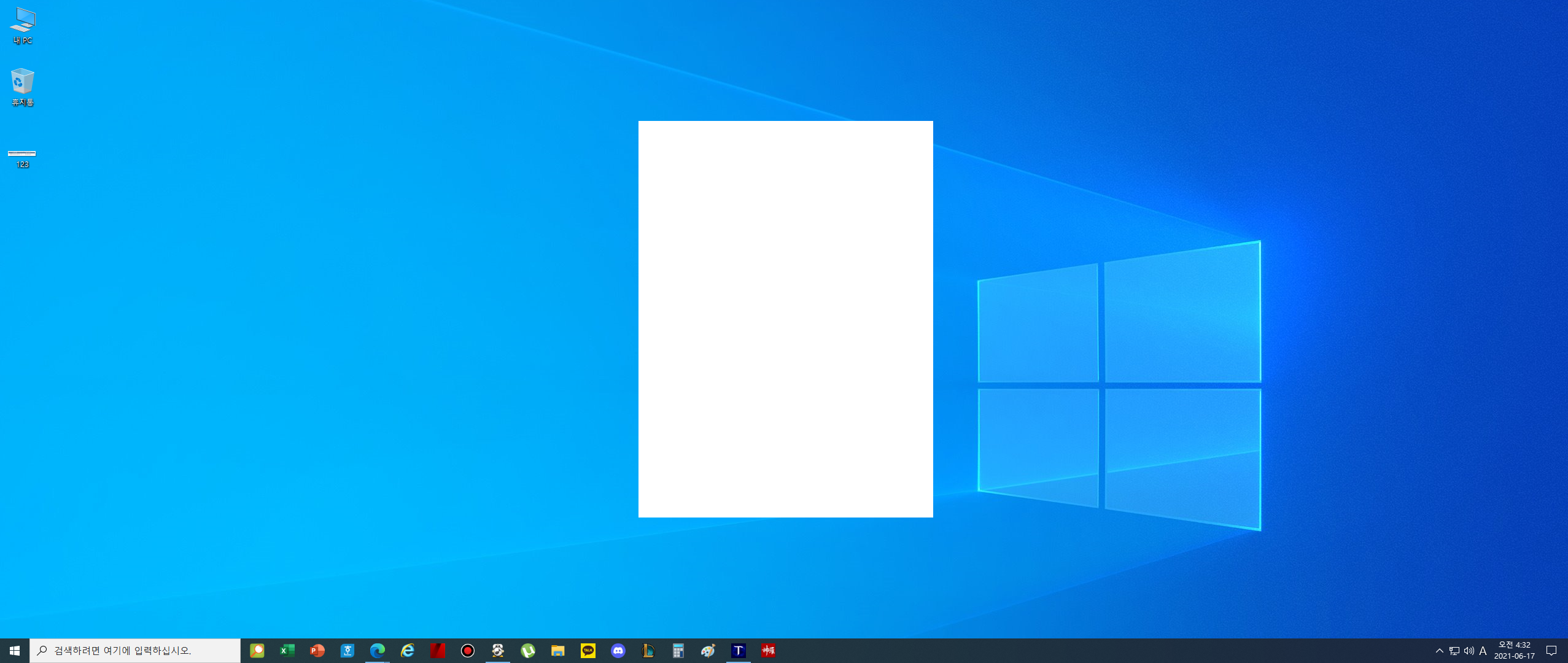Click the red record button icon
Viewport: 1568px width, 663px height.
[x=467, y=651]
